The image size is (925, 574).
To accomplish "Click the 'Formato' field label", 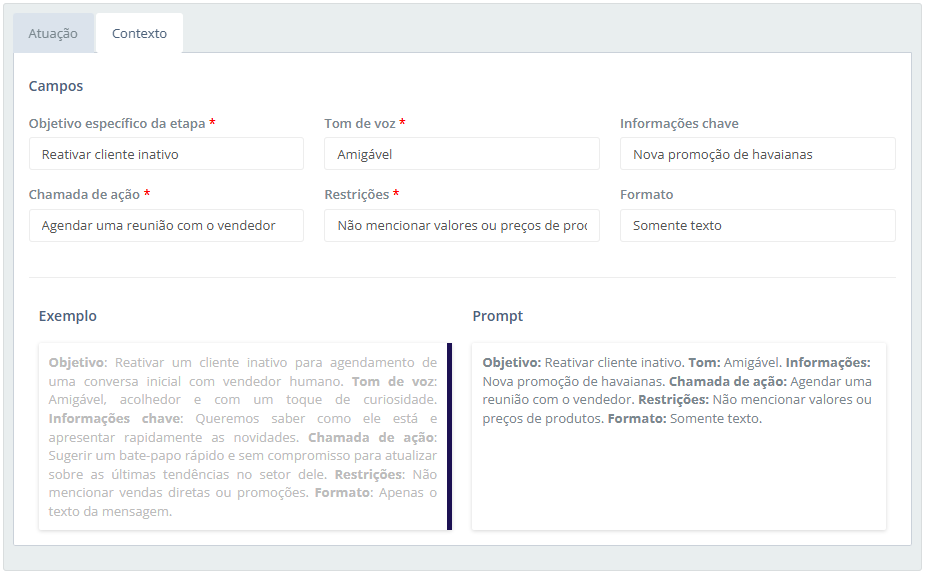I will [646, 194].
